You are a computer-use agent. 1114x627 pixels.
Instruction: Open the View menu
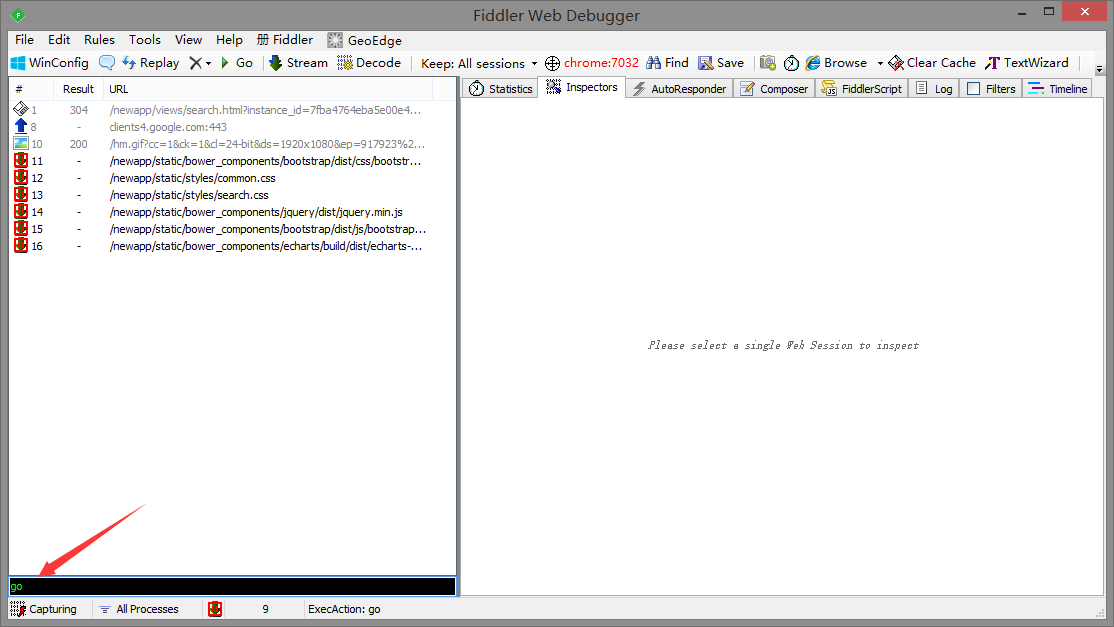tap(188, 40)
